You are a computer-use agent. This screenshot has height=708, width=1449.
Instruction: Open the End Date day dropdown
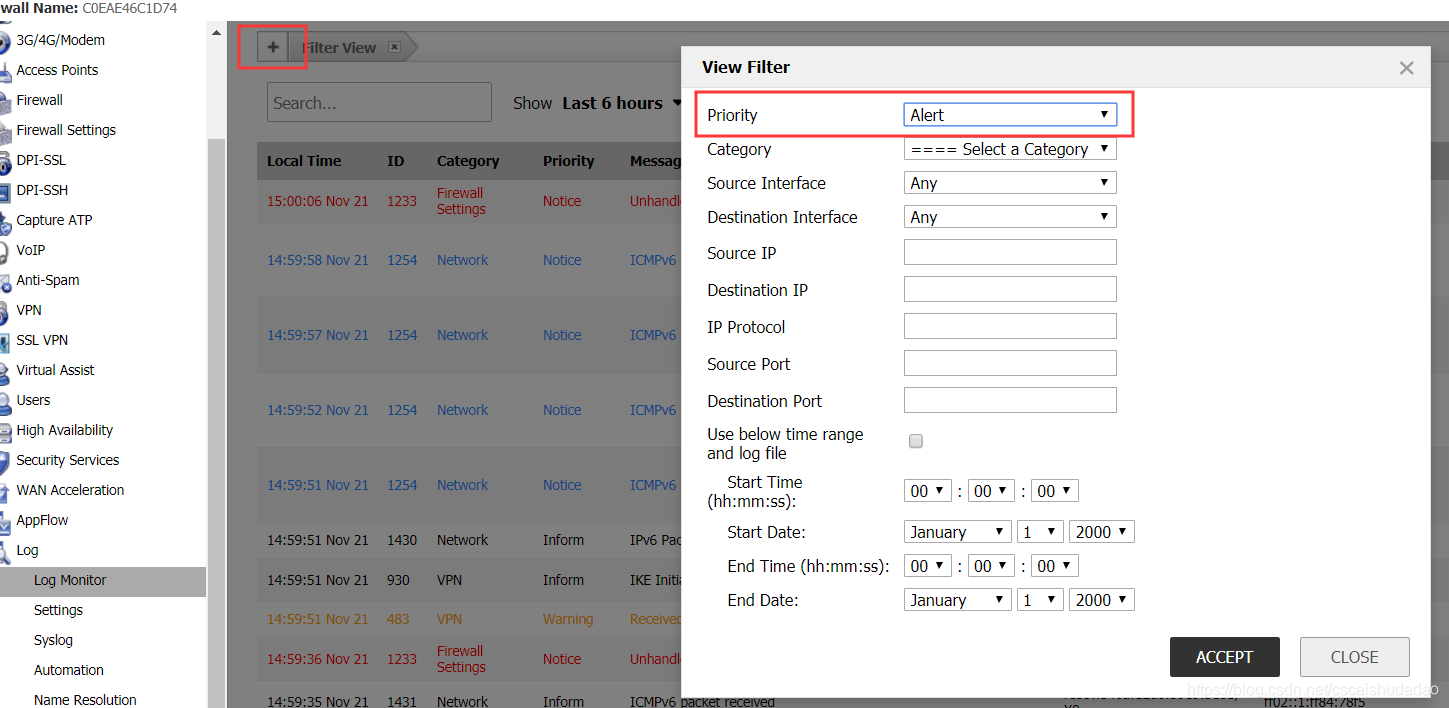point(1040,600)
